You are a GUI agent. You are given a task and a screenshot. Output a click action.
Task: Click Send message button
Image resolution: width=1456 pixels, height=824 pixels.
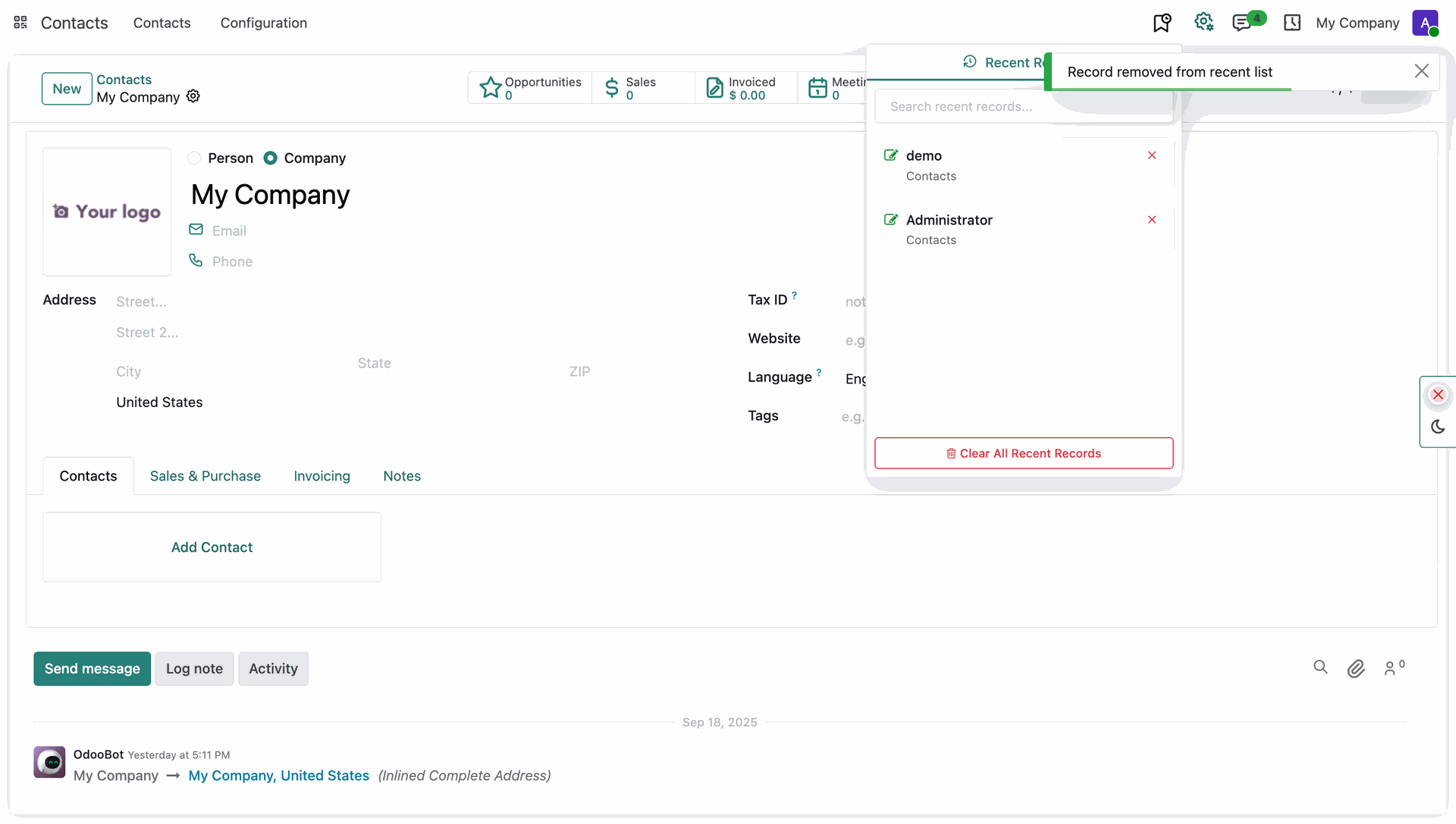click(x=93, y=669)
